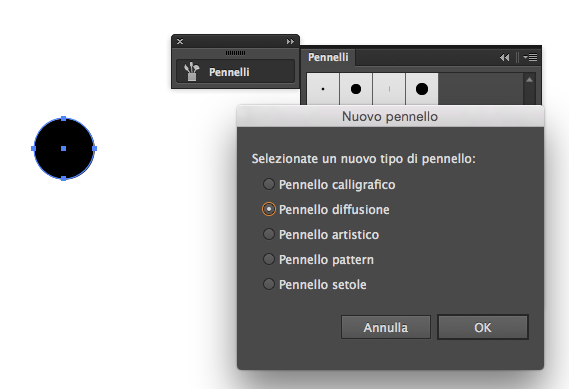Expand the collapsed panel dock arrows
Viewport: 569px width, 389px height.
(x=290, y=41)
